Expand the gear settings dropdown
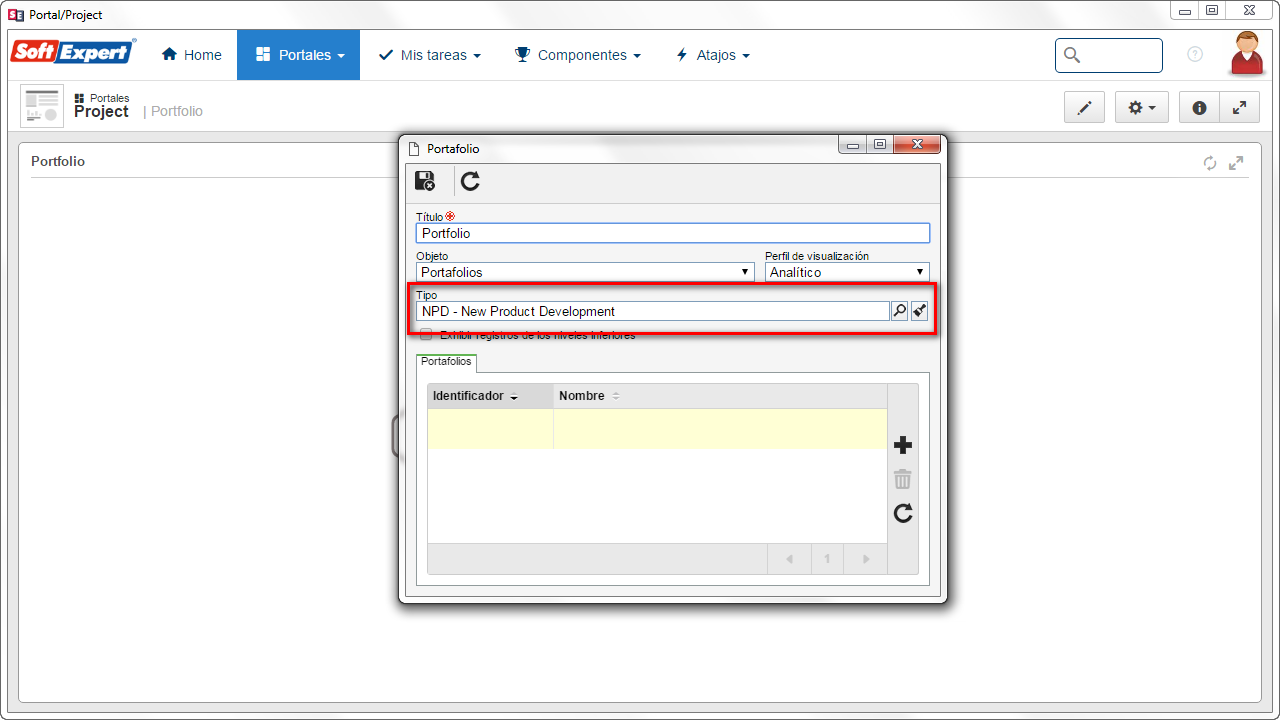 (x=1142, y=108)
